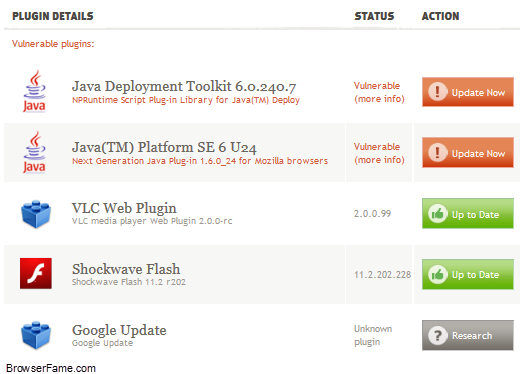Click Update Now for Java(TM) Platform SE 6 U24
Image resolution: width=520 pixels, height=374 pixels.
(x=468, y=153)
